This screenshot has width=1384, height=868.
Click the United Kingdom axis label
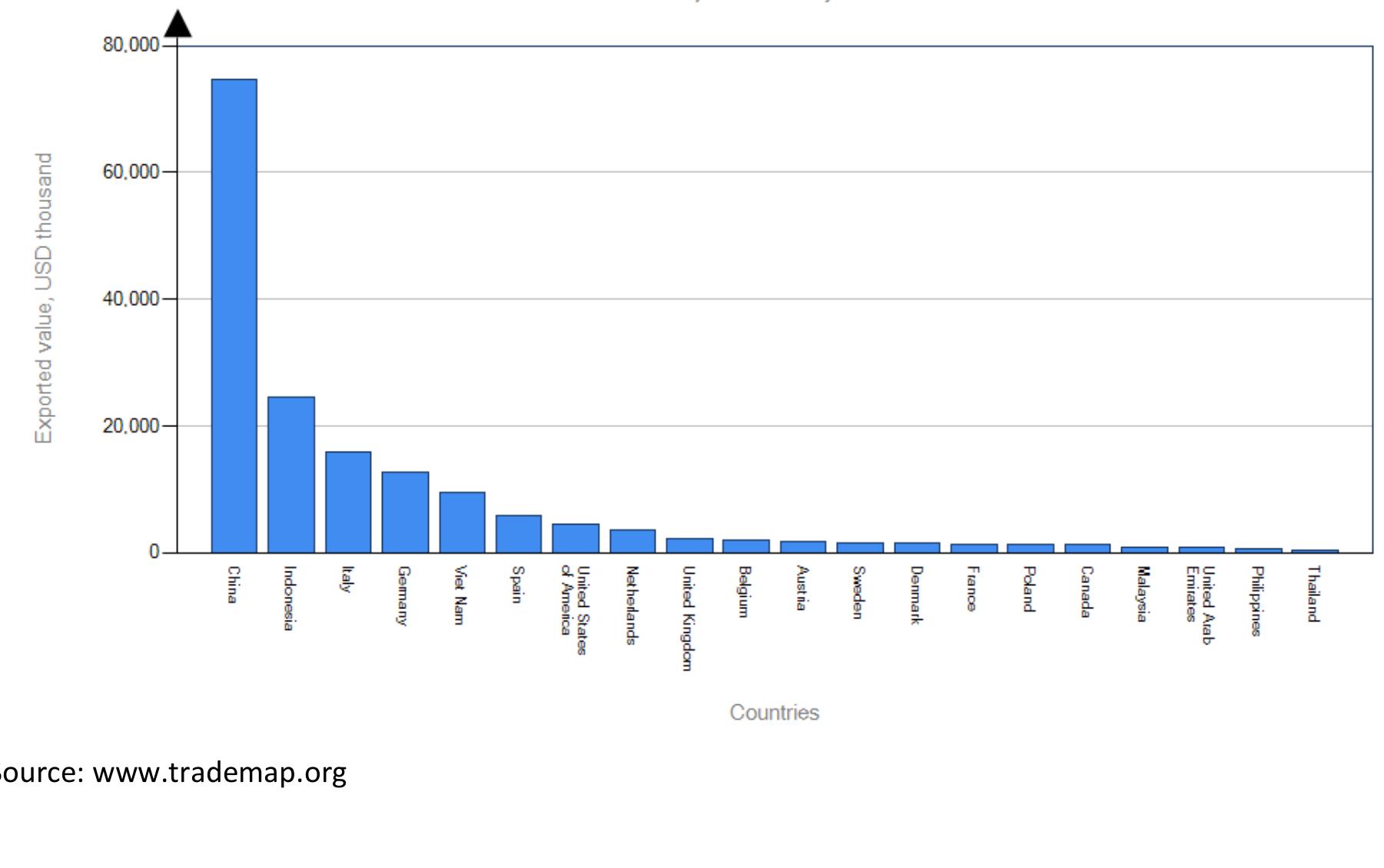[x=689, y=618]
